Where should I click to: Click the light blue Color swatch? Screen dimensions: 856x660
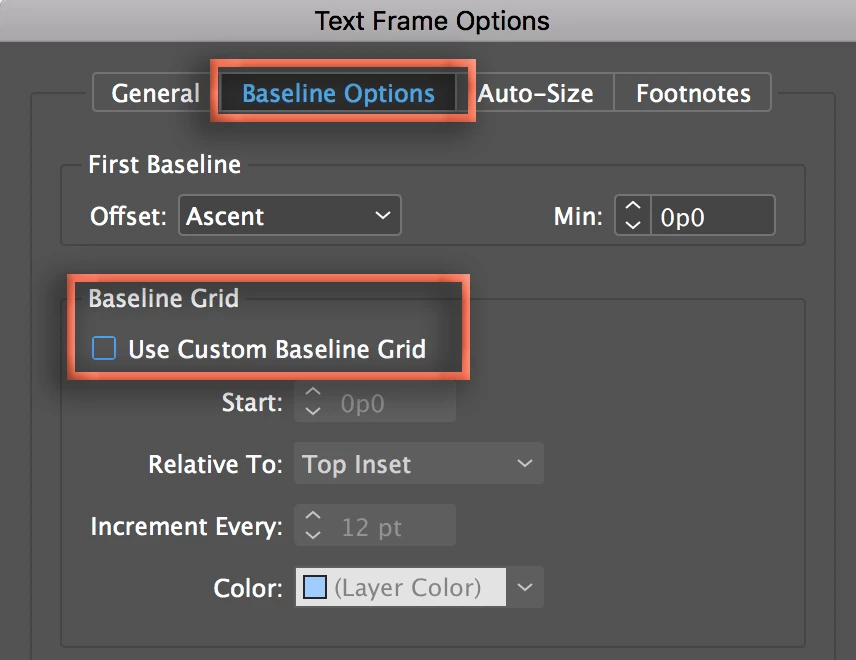[314, 587]
